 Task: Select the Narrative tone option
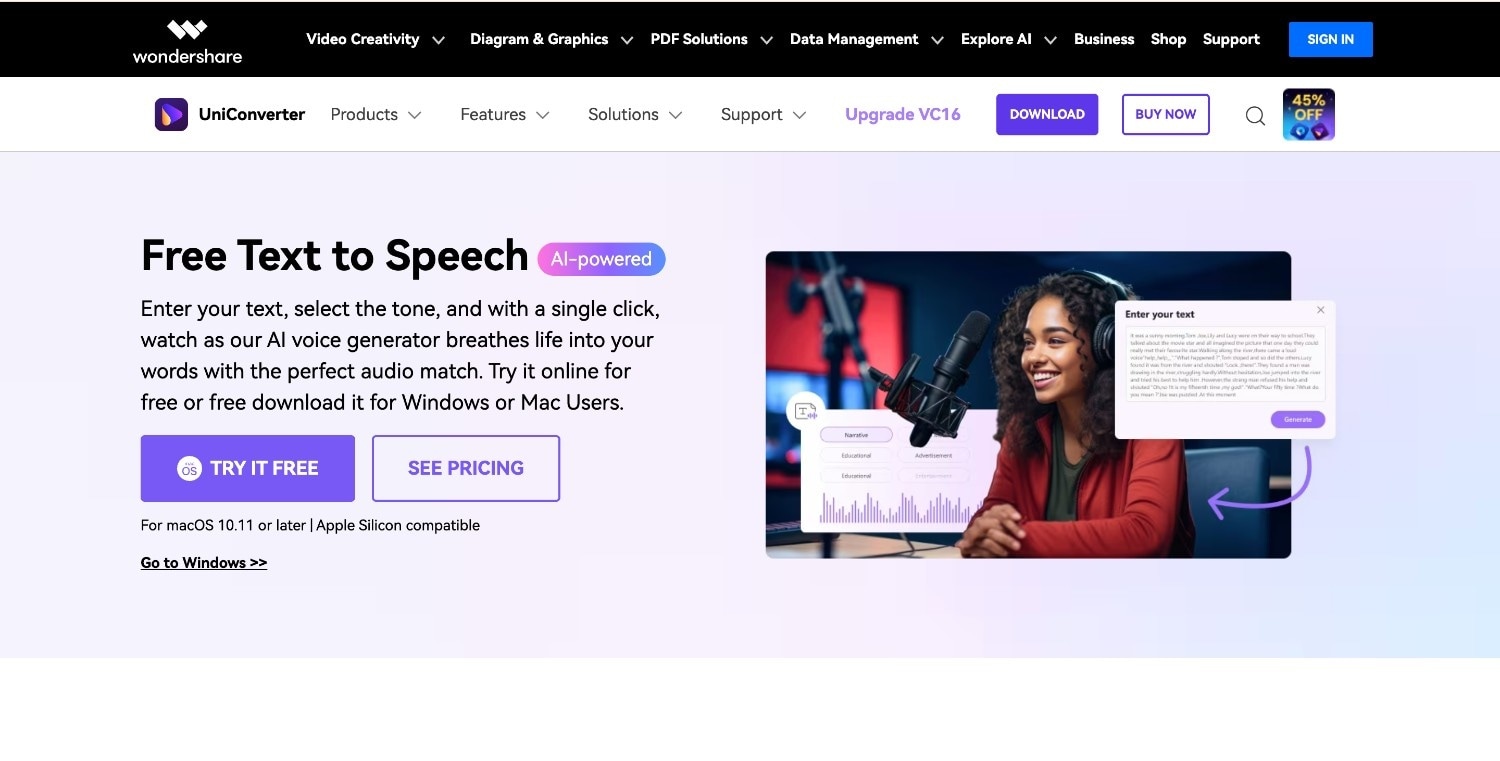856,435
